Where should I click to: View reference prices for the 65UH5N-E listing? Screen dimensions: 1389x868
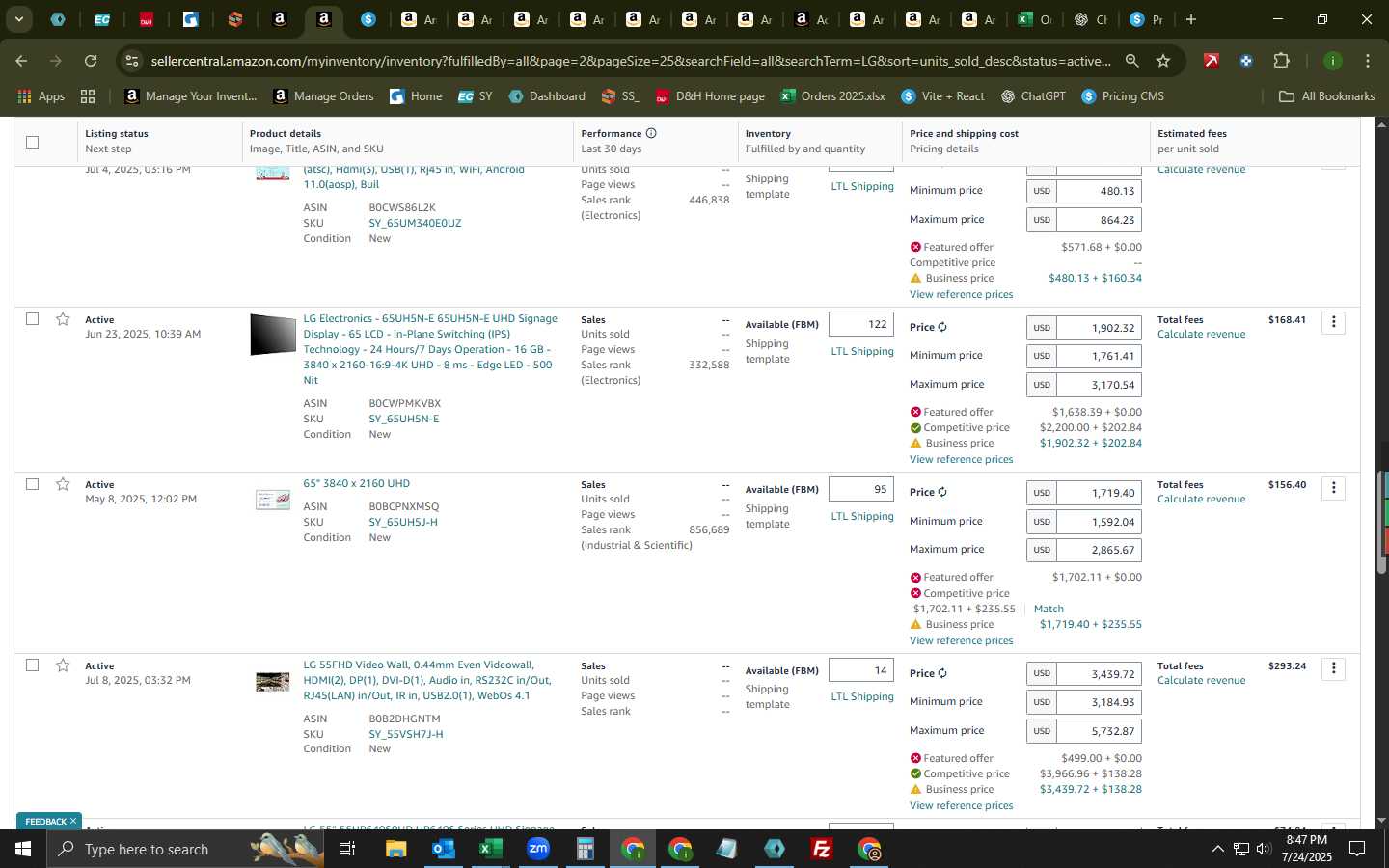coord(961,459)
